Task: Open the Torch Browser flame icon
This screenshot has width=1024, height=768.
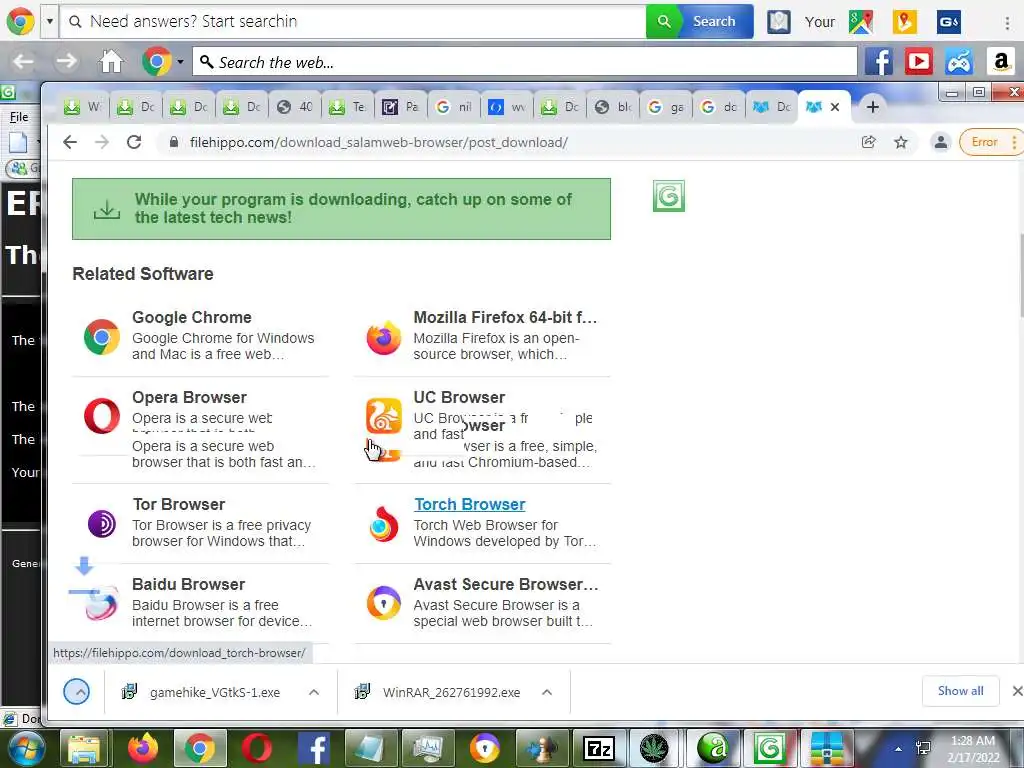Action: pos(383,524)
